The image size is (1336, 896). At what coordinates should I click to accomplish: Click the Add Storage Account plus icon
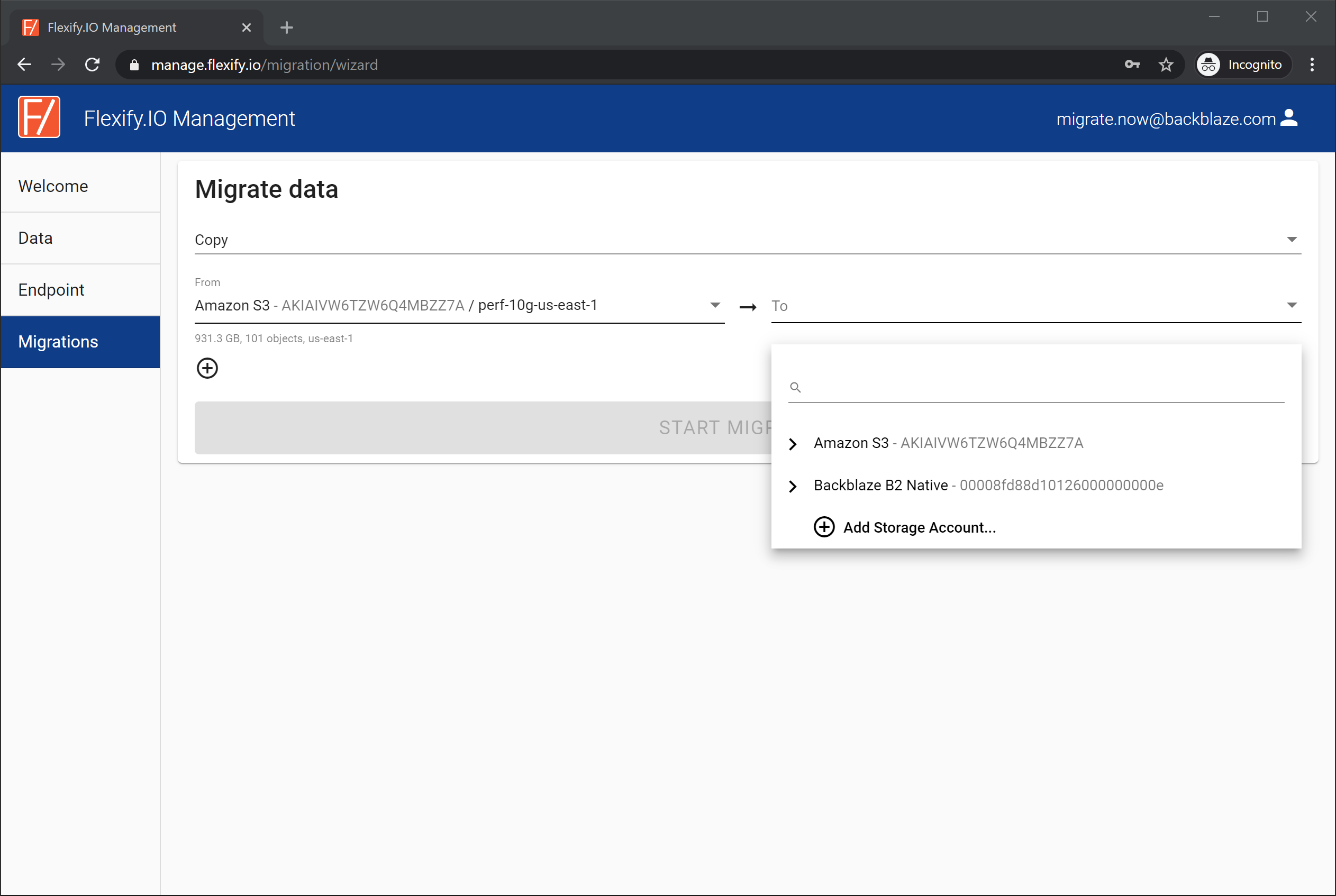[x=823, y=527]
